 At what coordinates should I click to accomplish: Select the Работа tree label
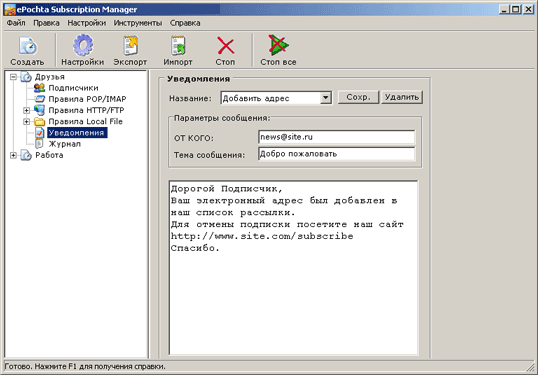coord(49,155)
